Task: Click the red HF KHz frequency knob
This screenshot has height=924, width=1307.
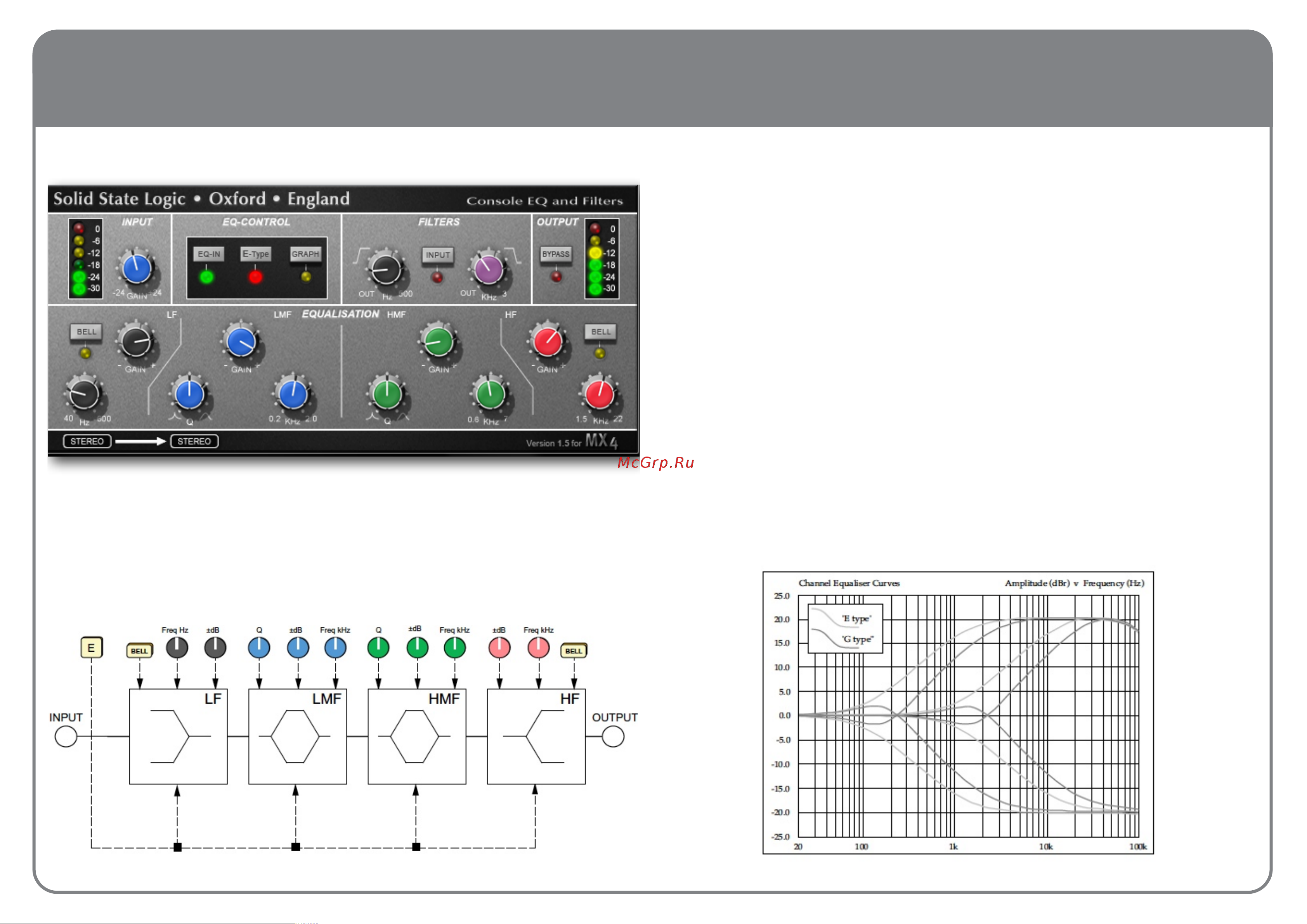Action: 600,394
